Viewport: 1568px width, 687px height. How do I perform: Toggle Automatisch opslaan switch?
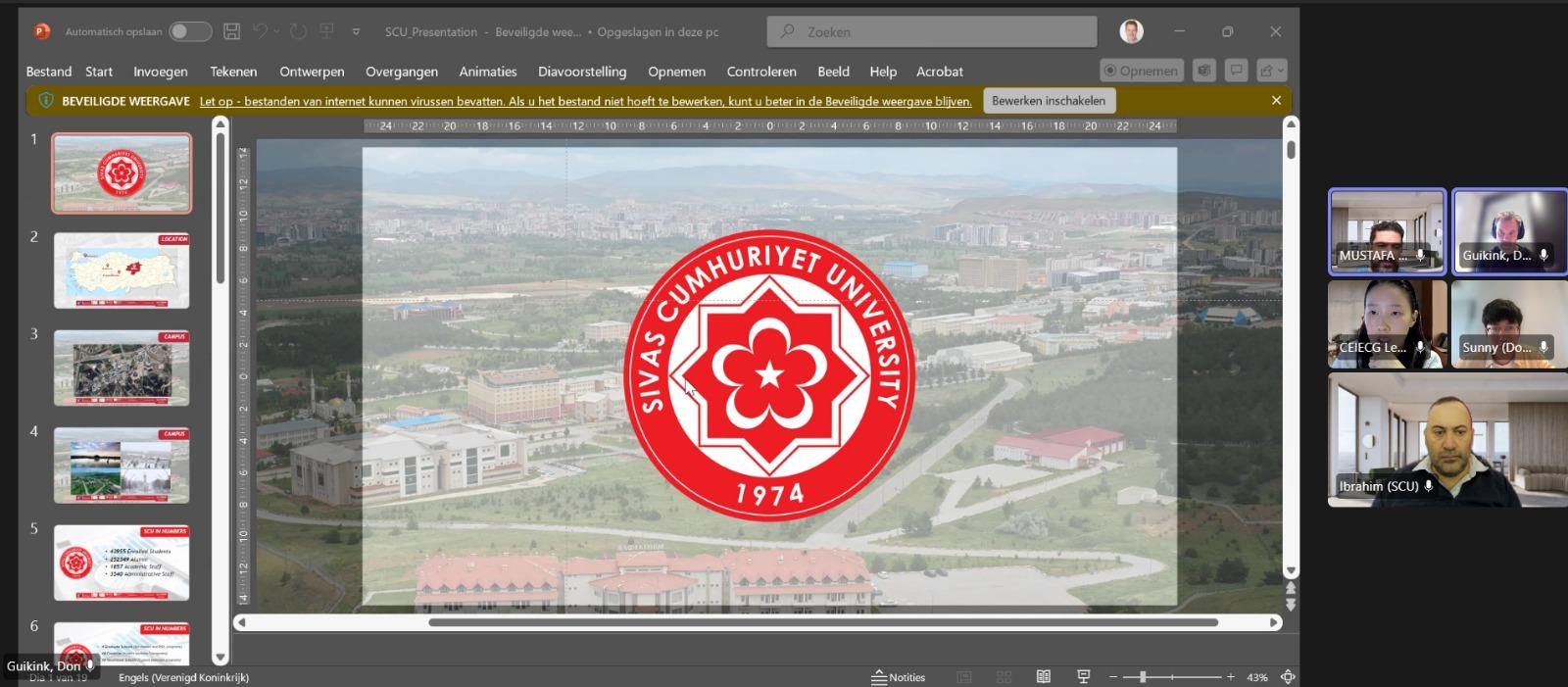point(190,31)
